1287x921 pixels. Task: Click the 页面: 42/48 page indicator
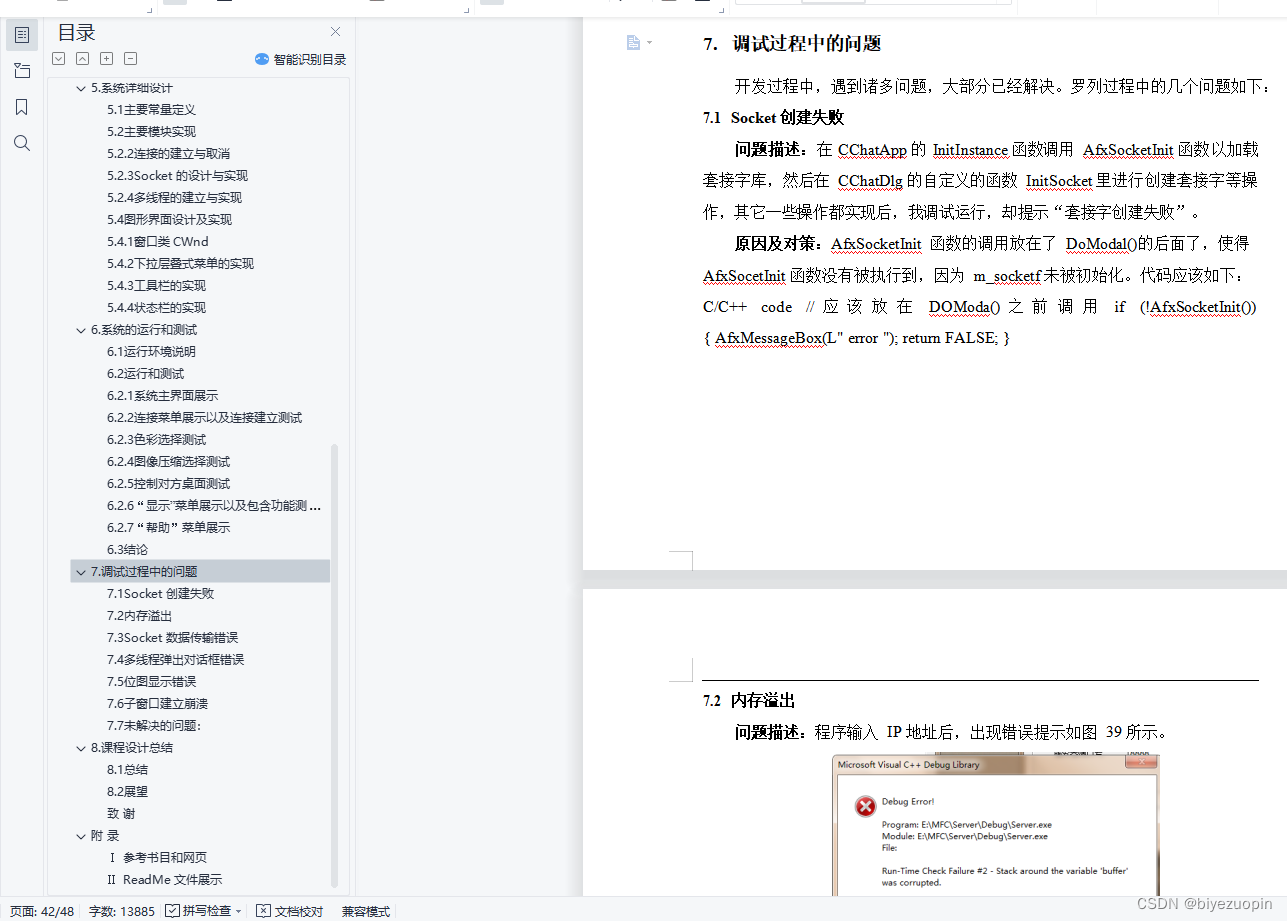click(x=40, y=911)
